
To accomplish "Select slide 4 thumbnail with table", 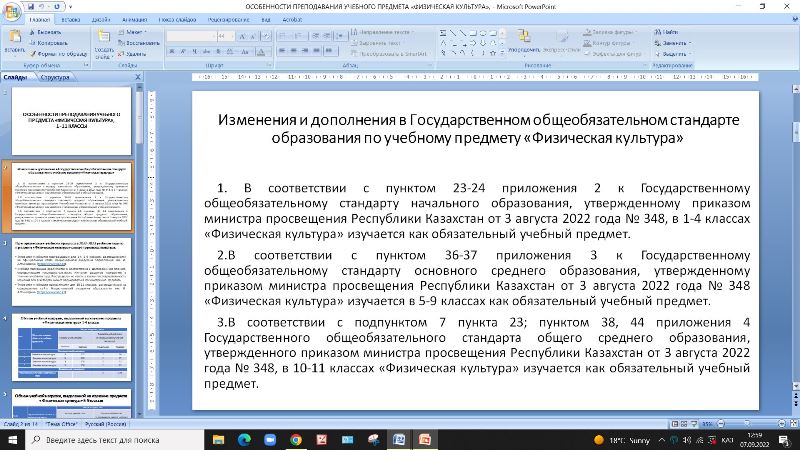I will 71,347.
